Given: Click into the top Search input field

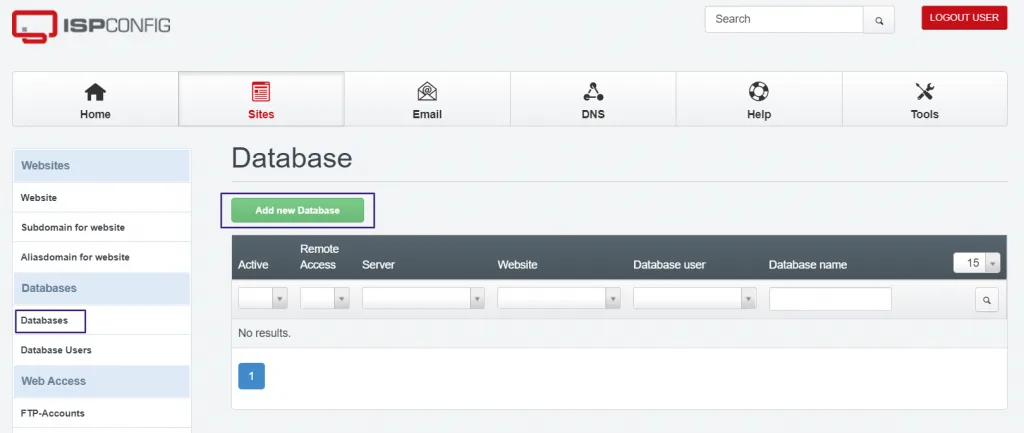Looking at the screenshot, I should point(784,20).
